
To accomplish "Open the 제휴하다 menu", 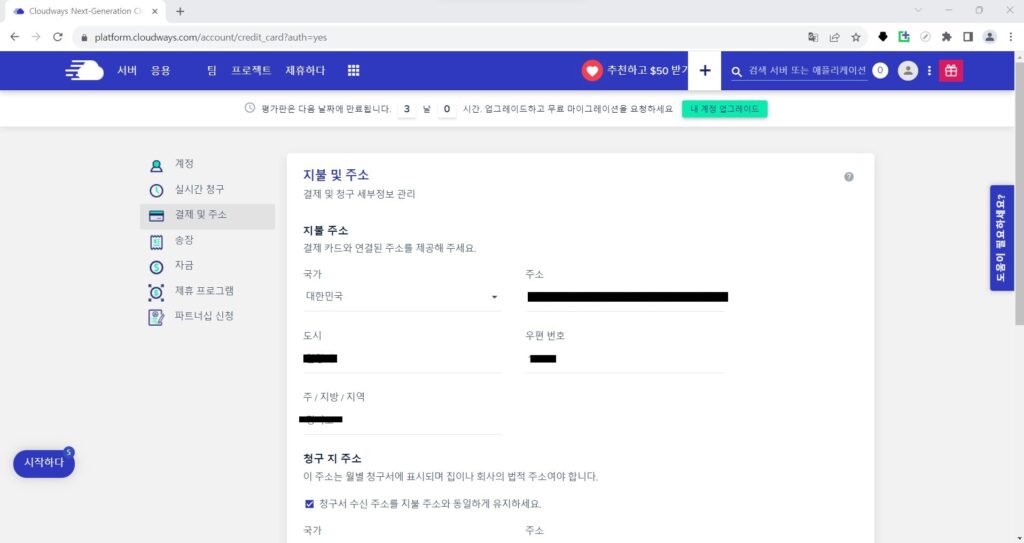I will pyautogui.click(x=305, y=71).
